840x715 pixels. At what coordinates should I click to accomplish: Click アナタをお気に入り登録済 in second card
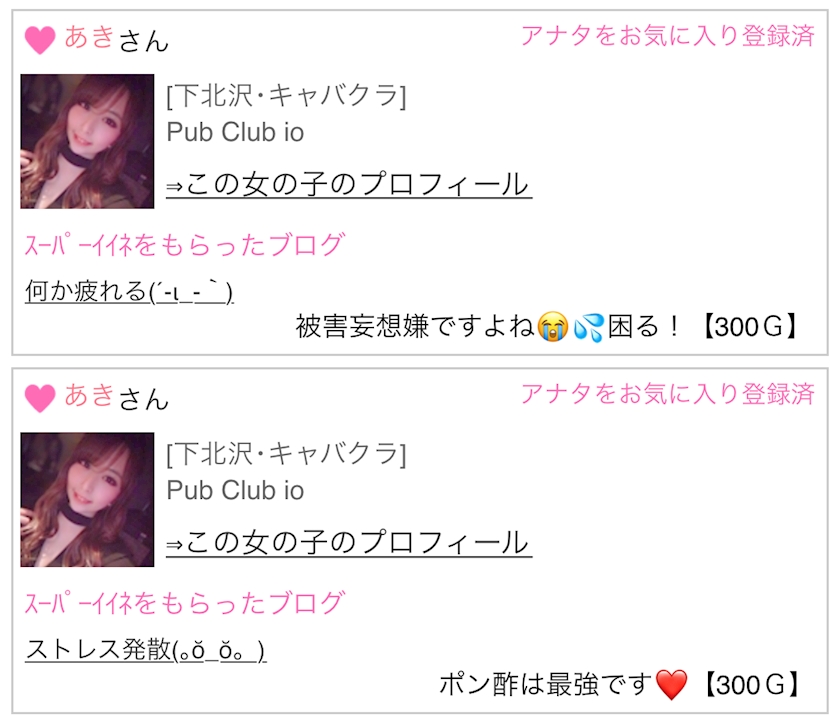pyautogui.click(x=668, y=394)
